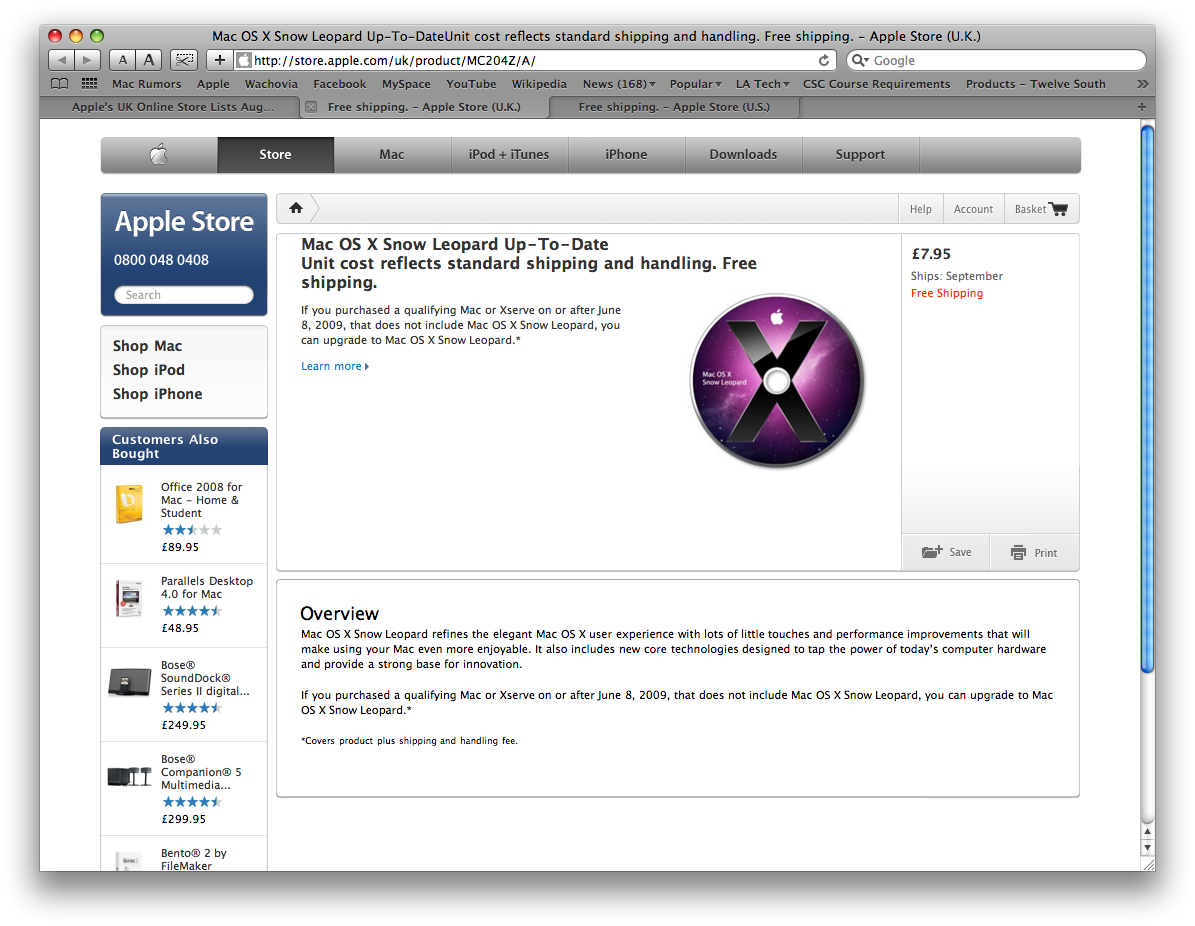Viewport: 1195px width, 926px height.
Task: Show hidden bookmarks with the overflow chevron
Action: (1142, 84)
